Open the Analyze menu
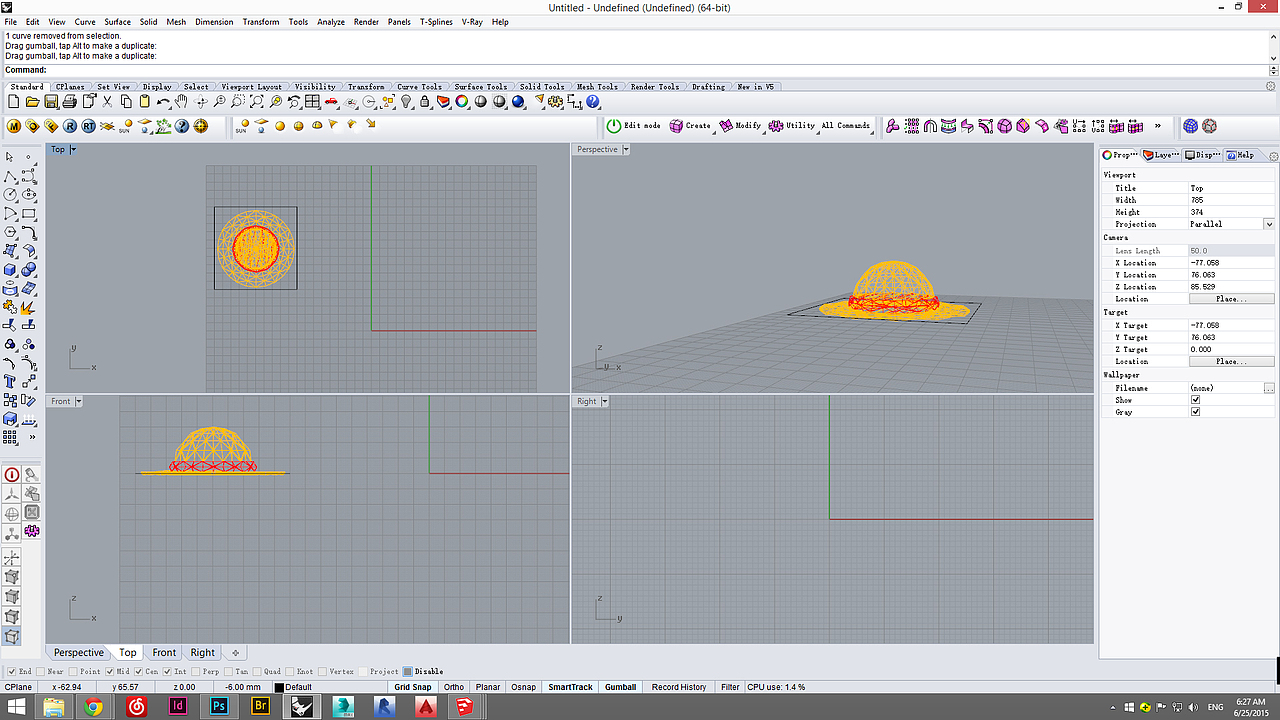The height and width of the screenshot is (720, 1280). (331, 22)
